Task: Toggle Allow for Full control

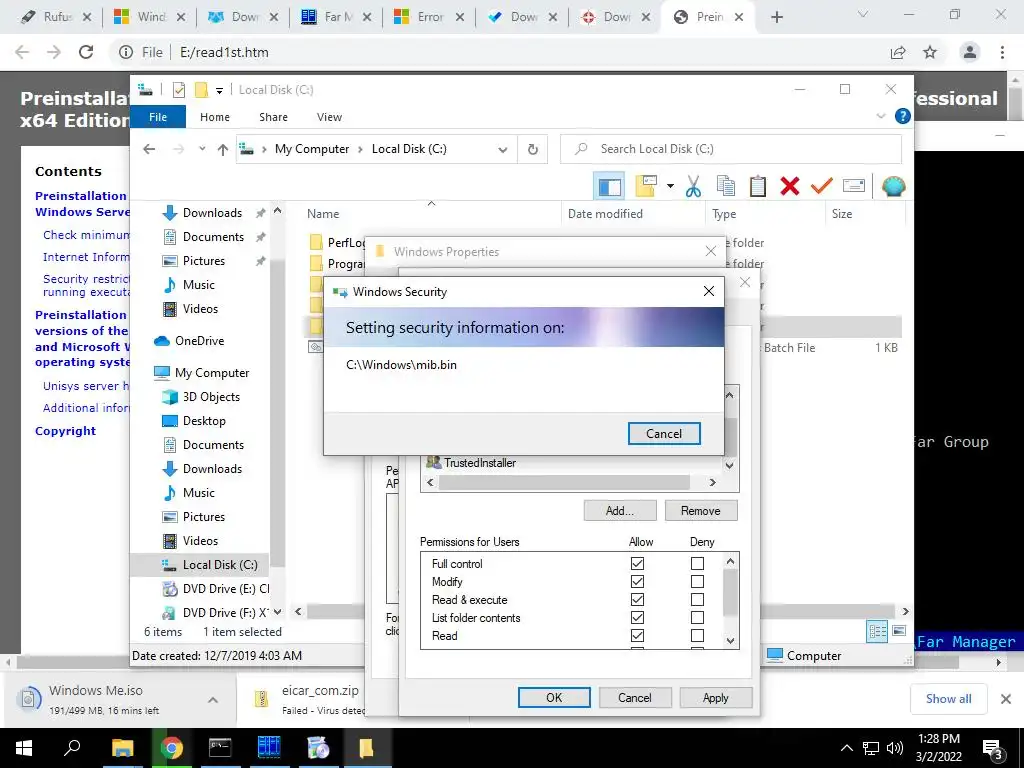Action: click(x=637, y=563)
